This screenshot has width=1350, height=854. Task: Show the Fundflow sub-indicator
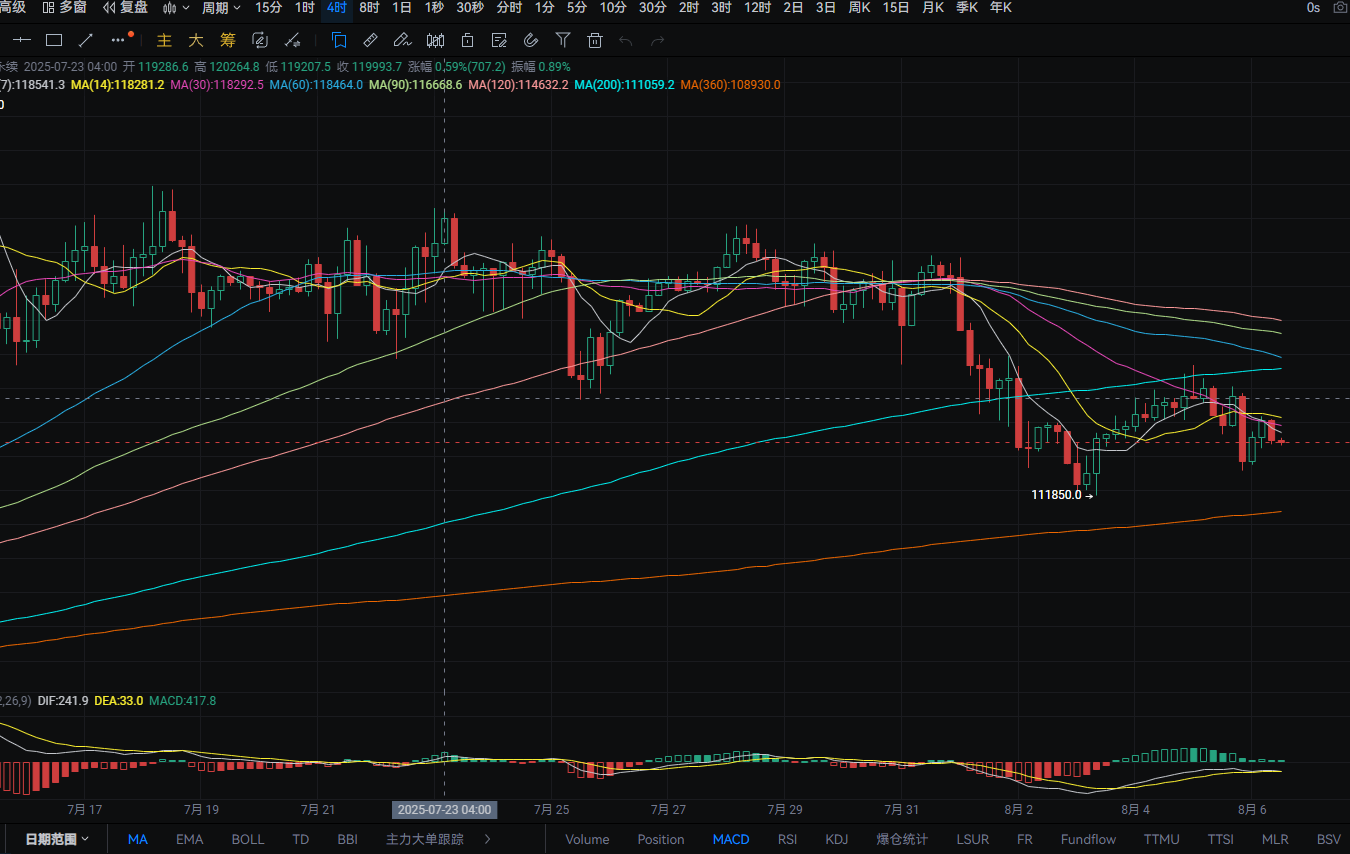[x=1088, y=839]
